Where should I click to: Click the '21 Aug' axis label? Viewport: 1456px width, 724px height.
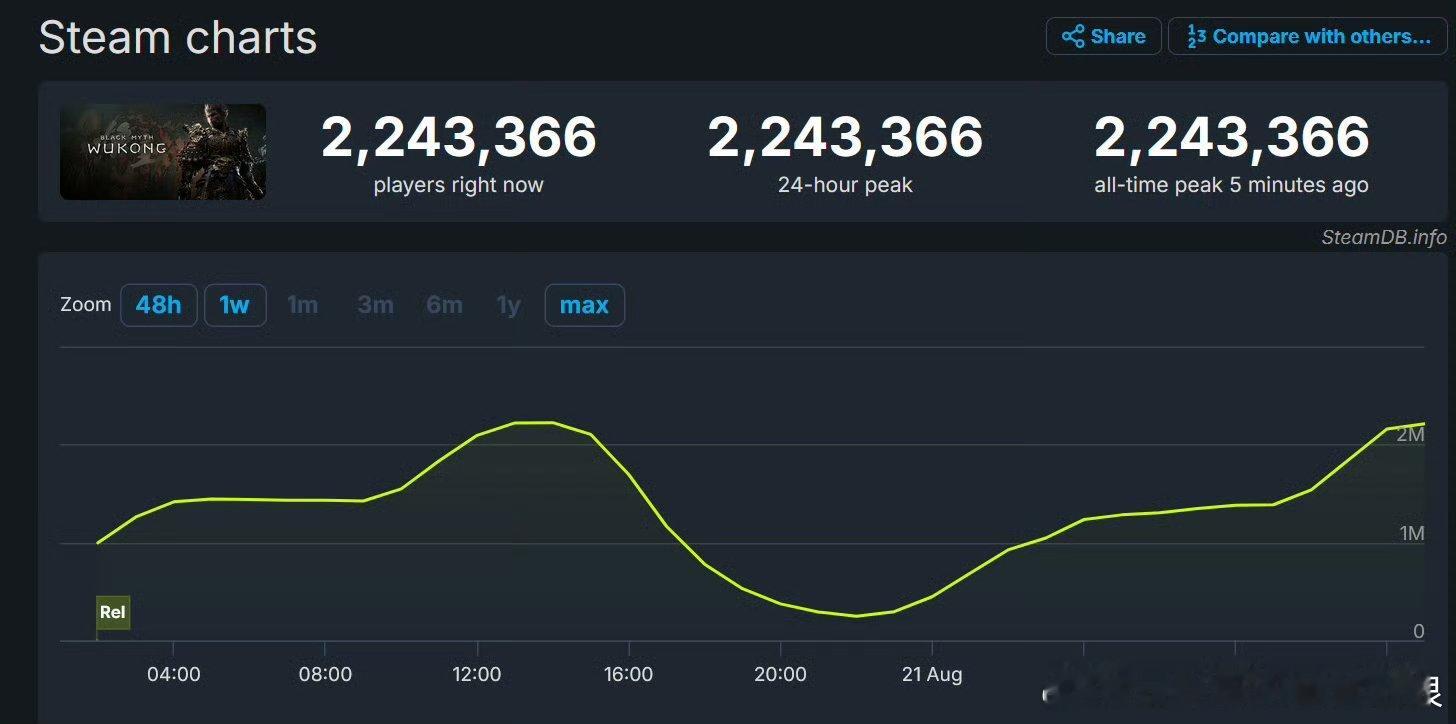[x=932, y=674]
